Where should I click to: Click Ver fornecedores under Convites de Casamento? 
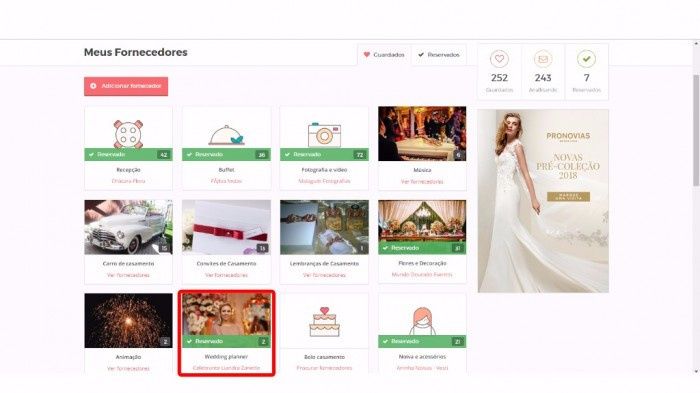[x=226, y=275]
